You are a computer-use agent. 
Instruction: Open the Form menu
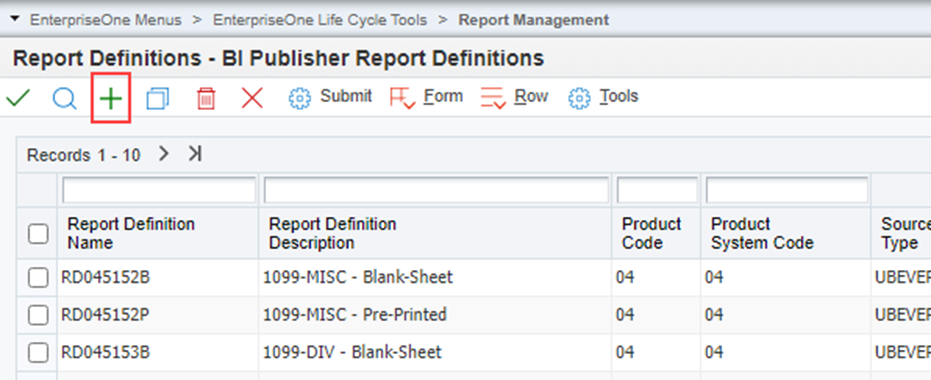tap(426, 97)
